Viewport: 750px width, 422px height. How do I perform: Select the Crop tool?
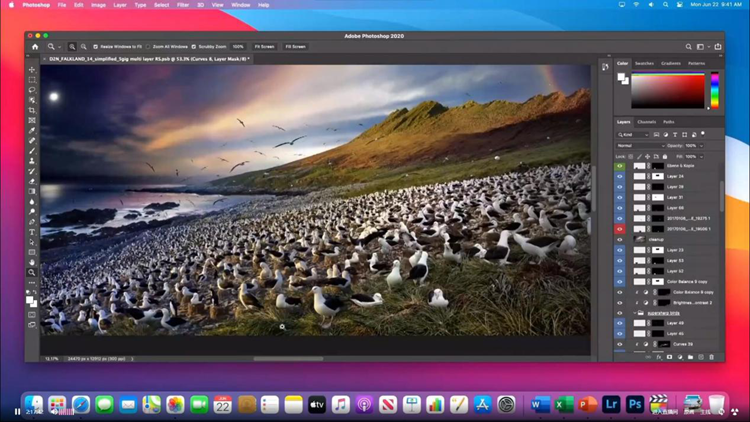32,110
